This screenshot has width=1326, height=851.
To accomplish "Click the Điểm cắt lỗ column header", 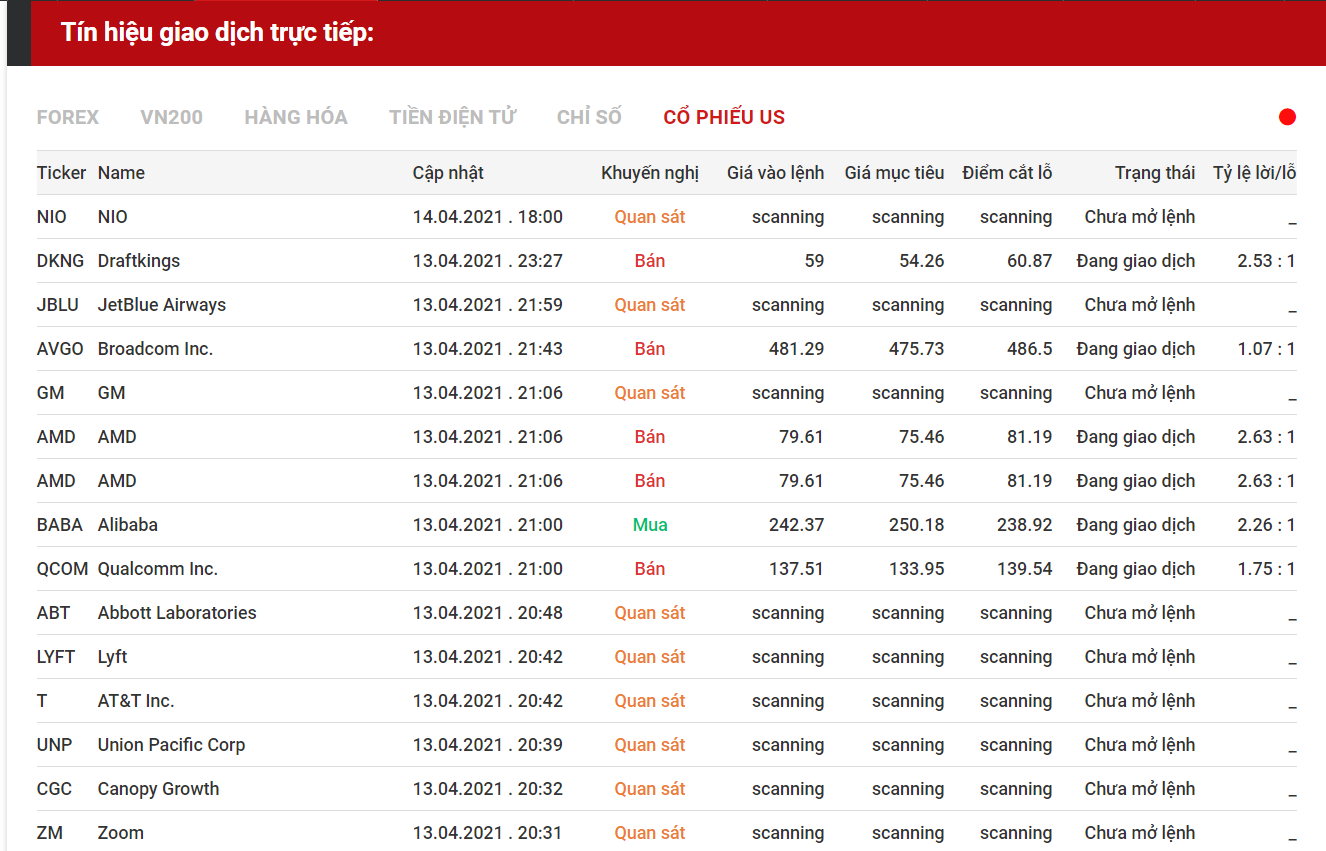I will click(1008, 173).
